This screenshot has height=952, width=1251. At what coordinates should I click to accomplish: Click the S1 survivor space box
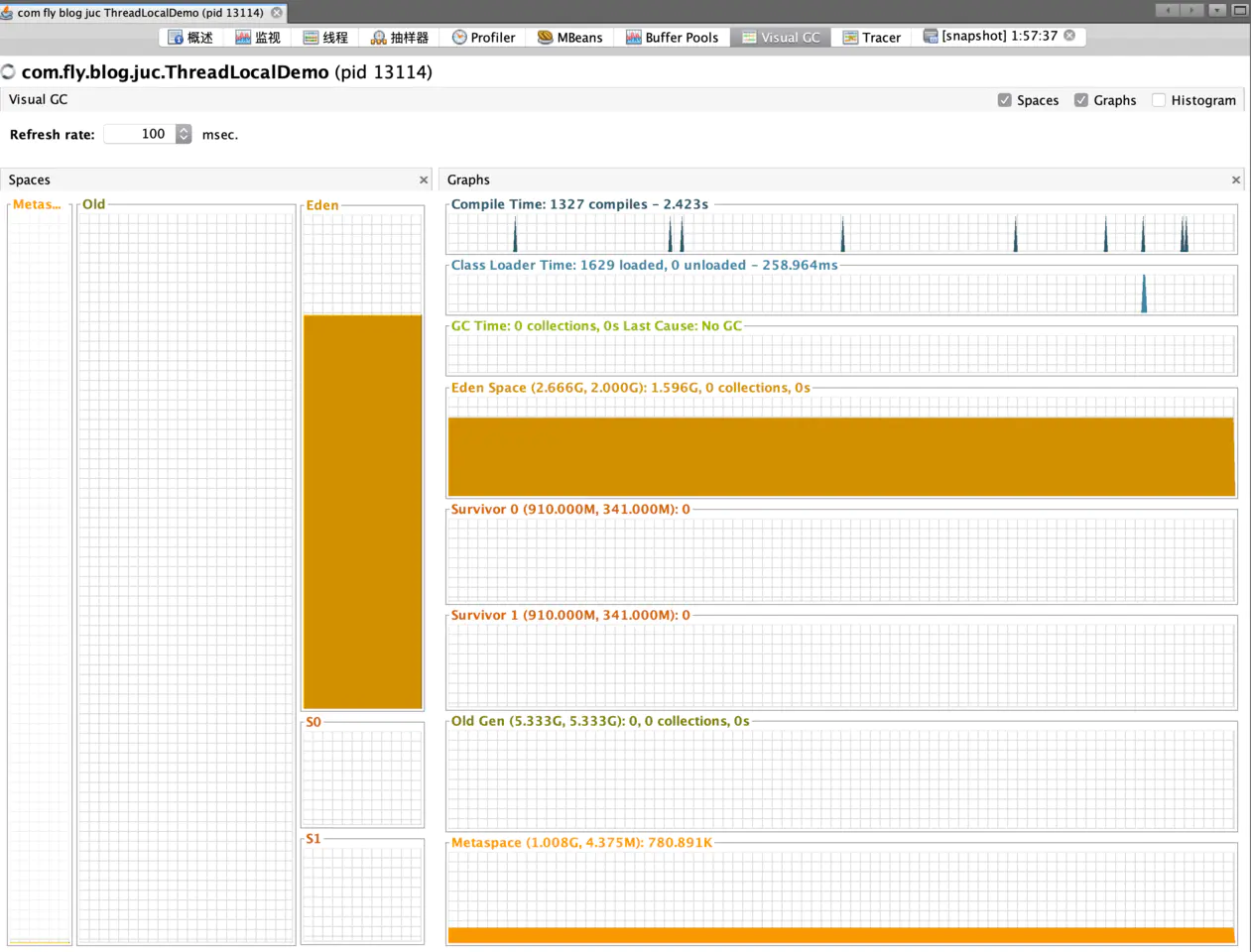363,892
